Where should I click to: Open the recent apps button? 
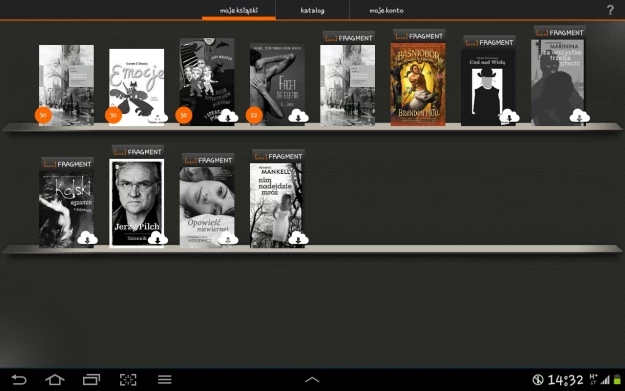(91, 379)
